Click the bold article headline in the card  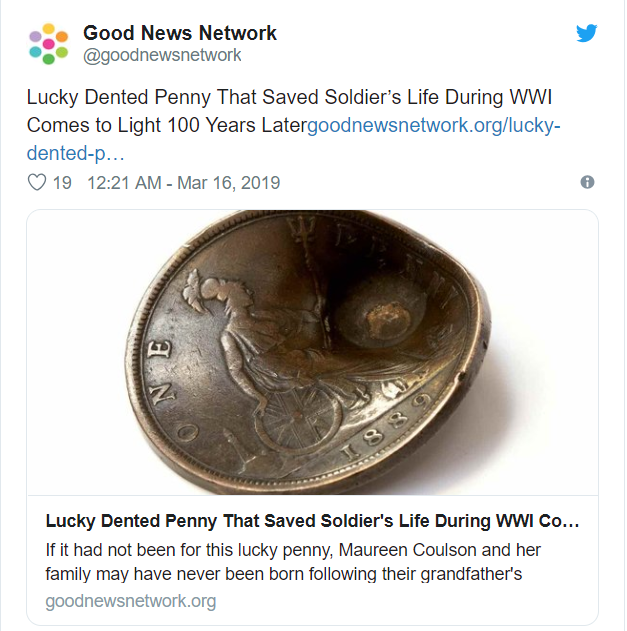312,522
